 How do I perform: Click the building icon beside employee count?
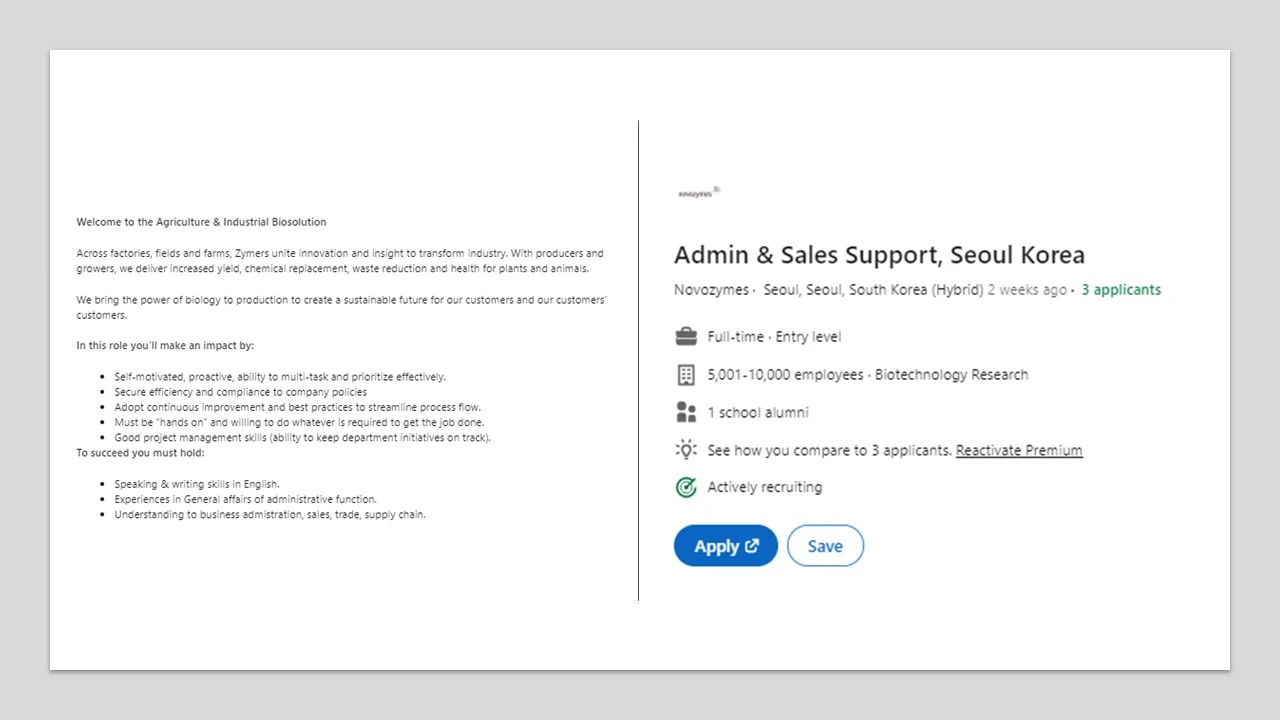pos(686,375)
